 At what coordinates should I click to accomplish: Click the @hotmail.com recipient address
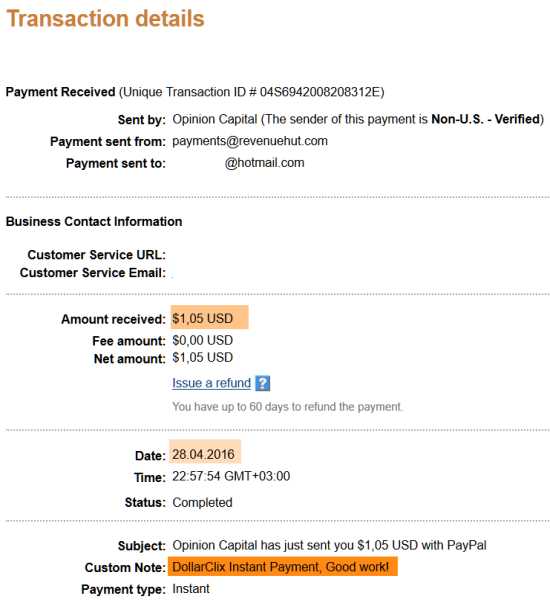click(264, 163)
